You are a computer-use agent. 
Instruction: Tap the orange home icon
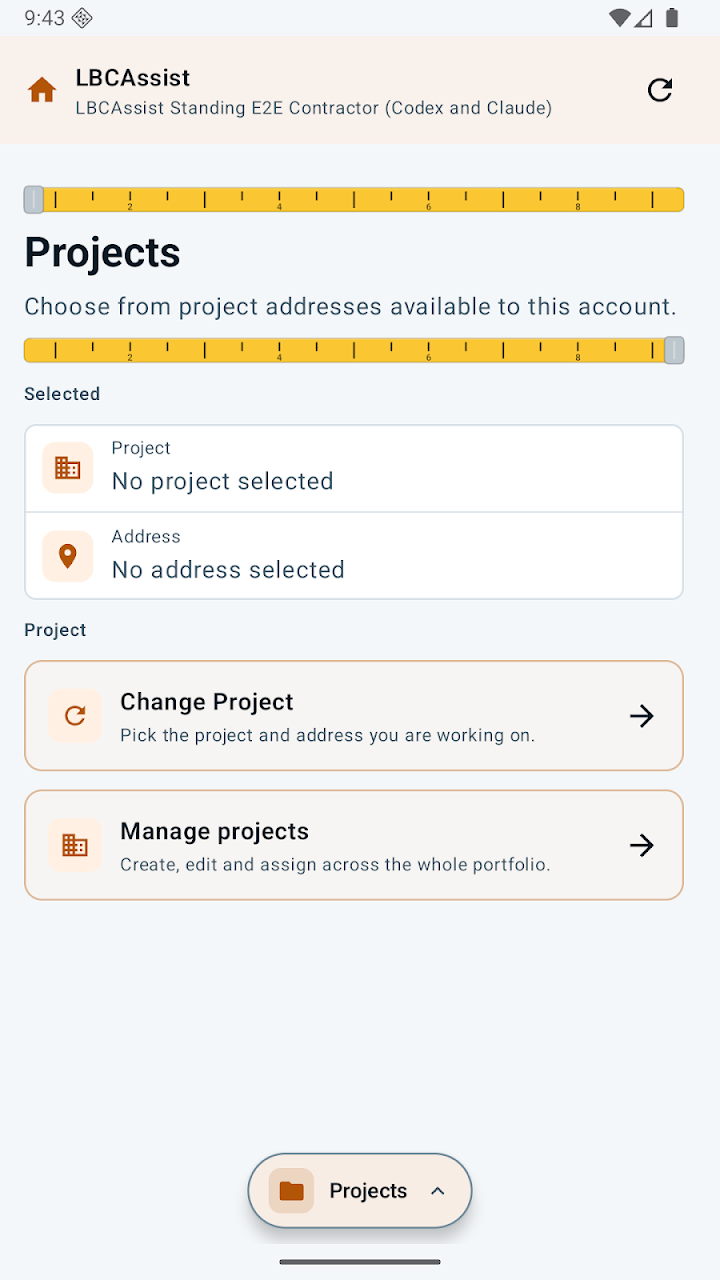tap(42, 90)
